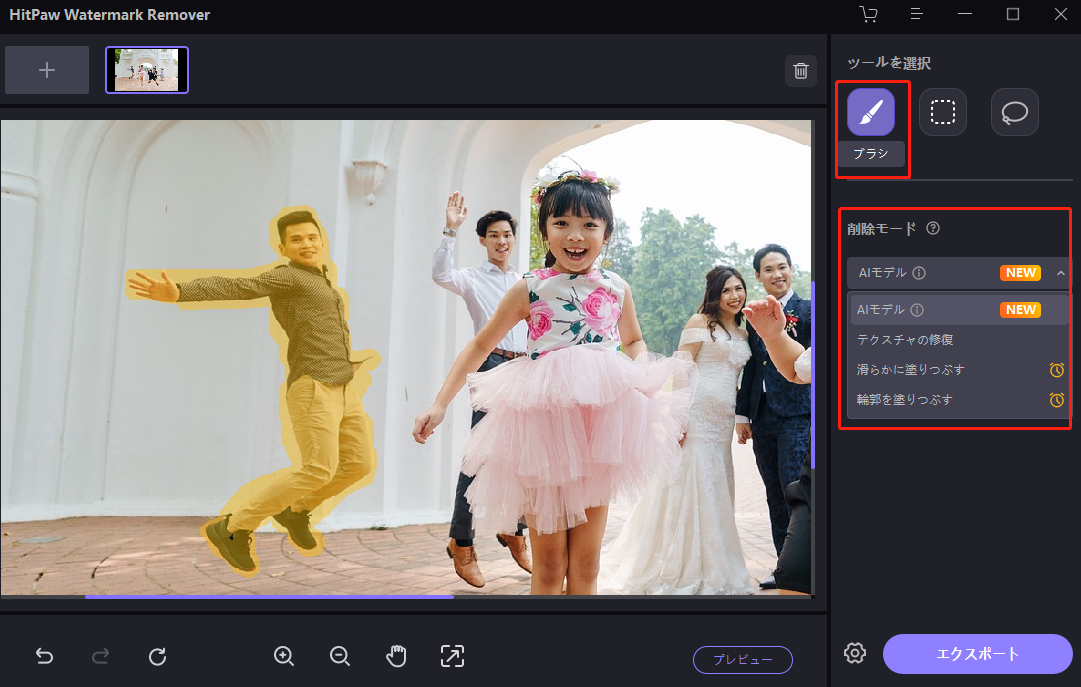Fit image to screen with expand icon
This screenshot has height=687, width=1081.
click(x=452, y=656)
